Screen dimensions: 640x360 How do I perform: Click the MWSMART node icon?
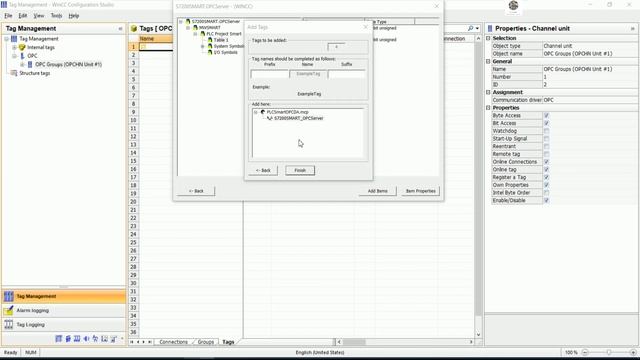(x=195, y=27)
